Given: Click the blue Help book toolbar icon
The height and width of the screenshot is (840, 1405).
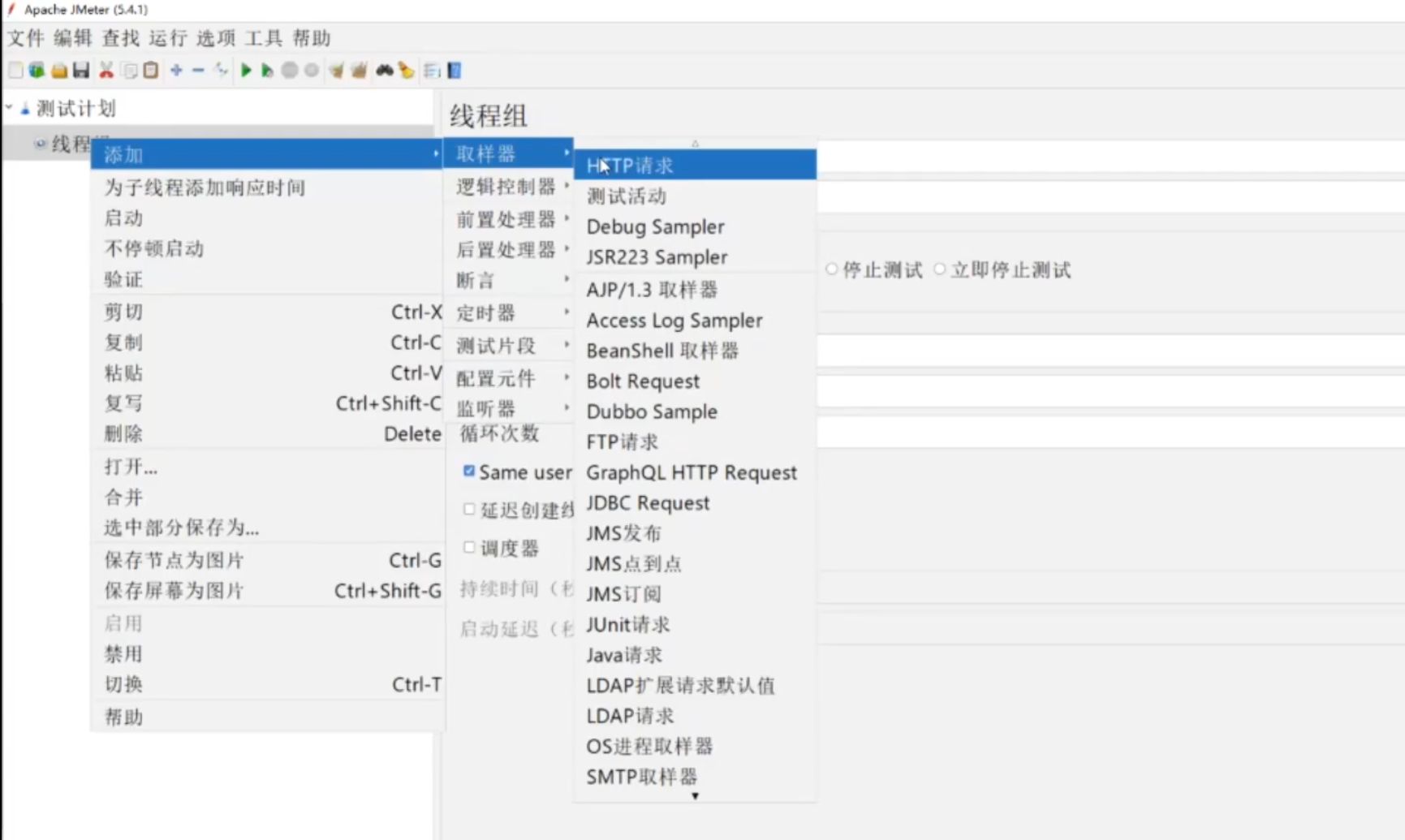Looking at the screenshot, I should (x=455, y=71).
